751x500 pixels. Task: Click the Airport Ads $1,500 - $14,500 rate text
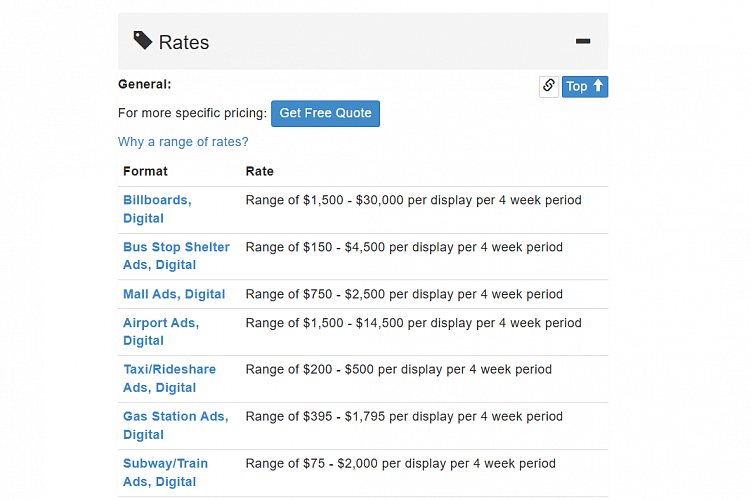tap(413, 323)
